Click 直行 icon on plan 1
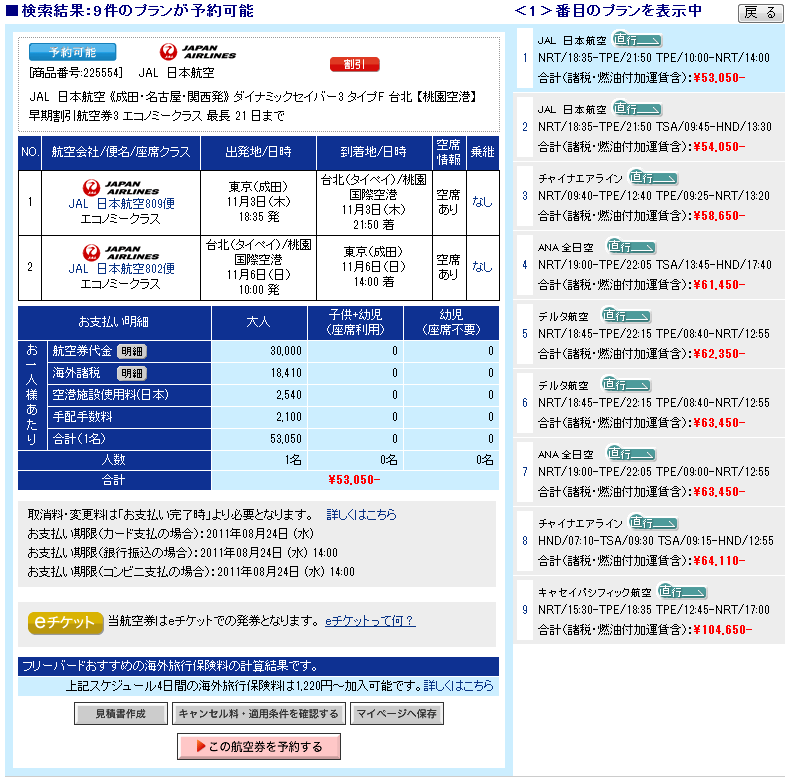This screenshot has height=777, width=792. pos(637,39)
